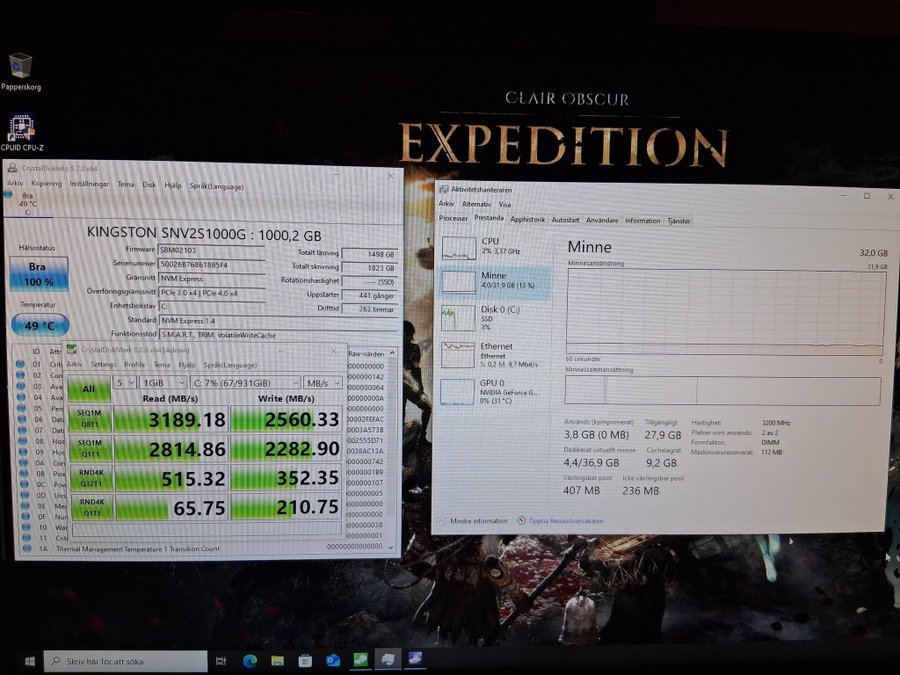Image resolution: width=900 pixels, height=675 pixels.
Task: Open the test count dropdown showing 5
Action: (x=125, y=382)
